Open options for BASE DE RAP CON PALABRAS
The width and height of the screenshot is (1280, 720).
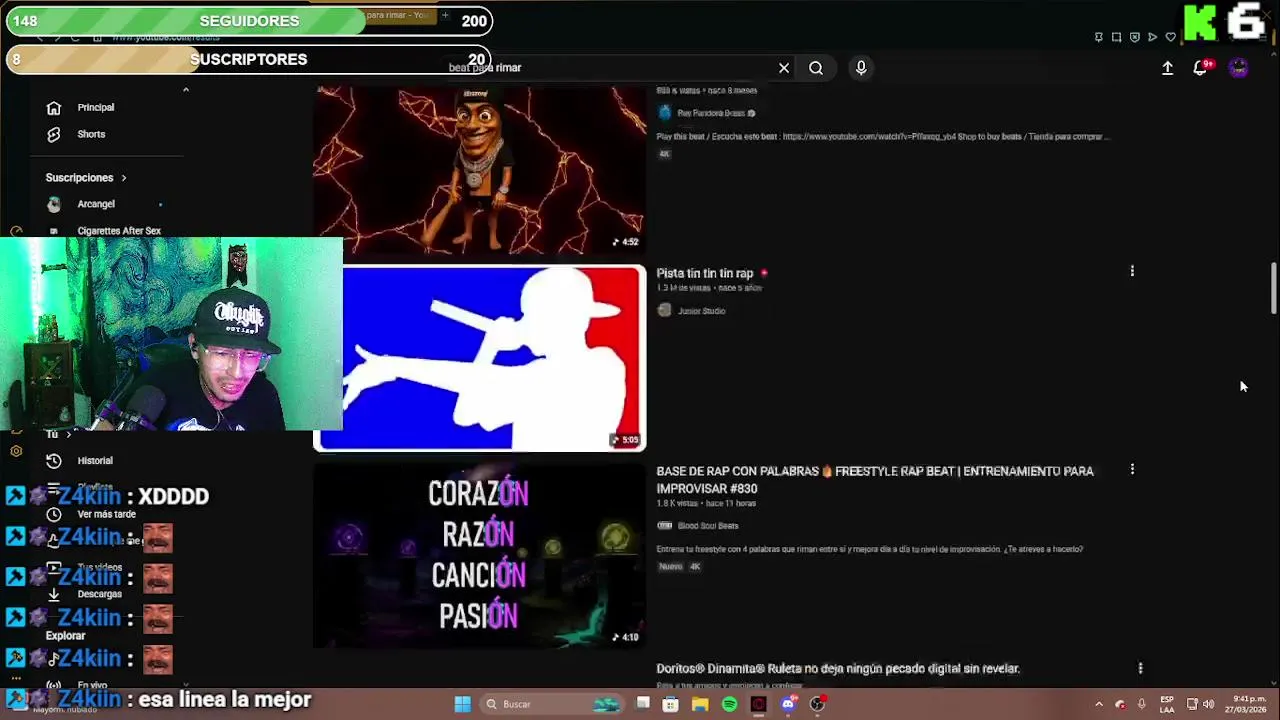(1132, 469)
